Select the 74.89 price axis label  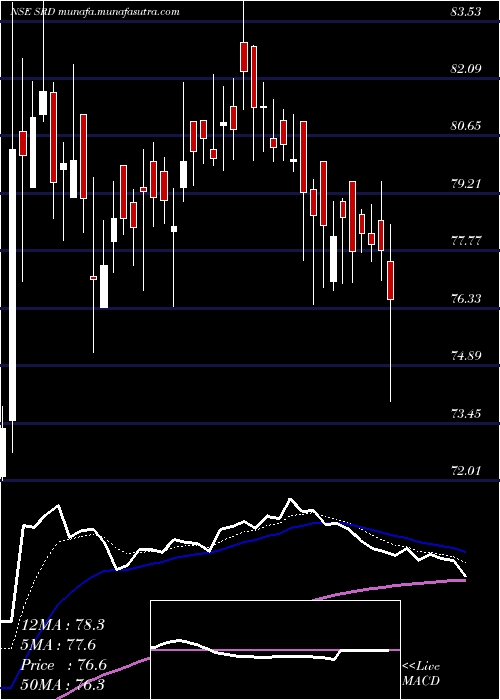466,356
